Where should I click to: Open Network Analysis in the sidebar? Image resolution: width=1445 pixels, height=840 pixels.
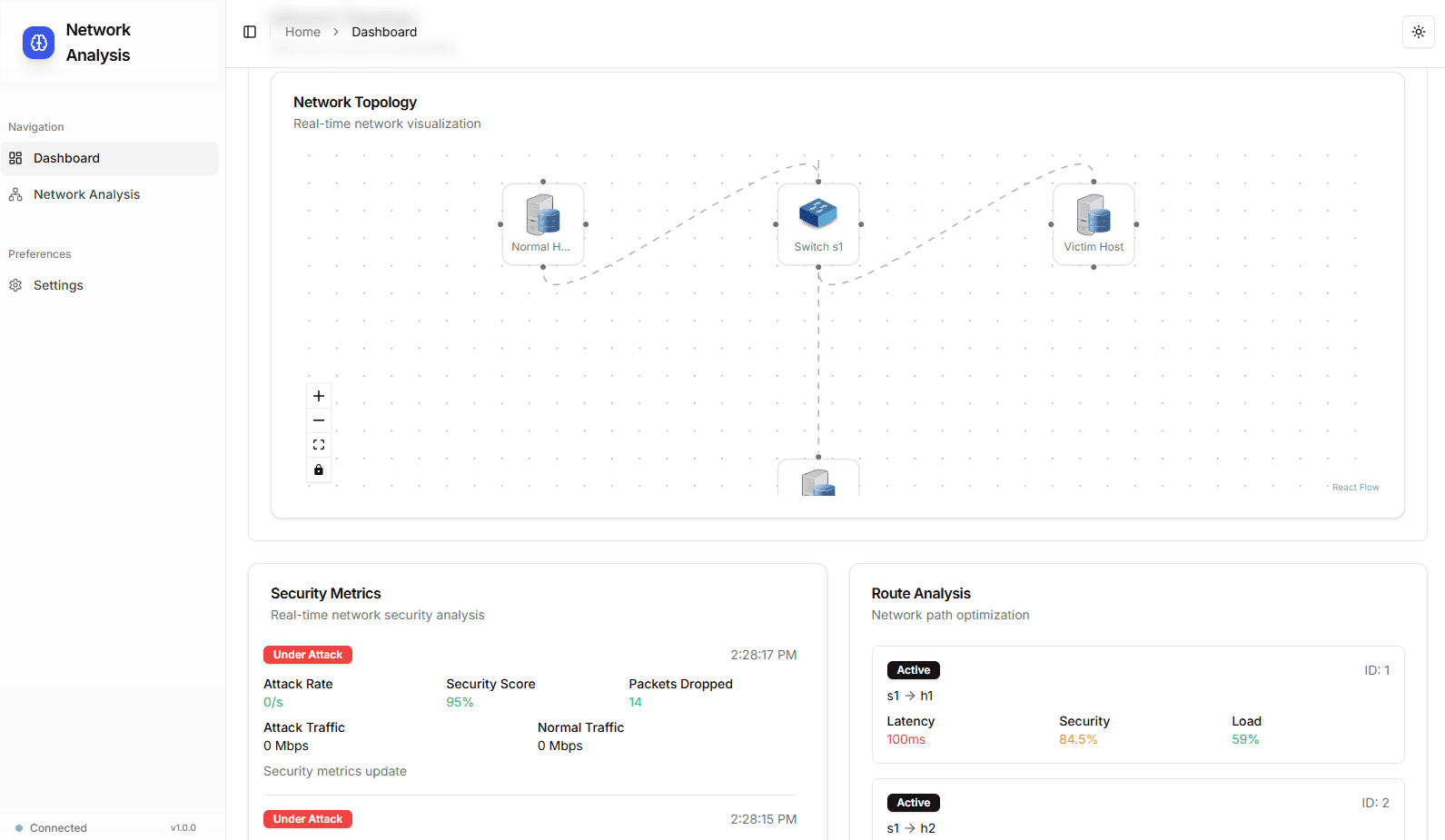(86, 194)
